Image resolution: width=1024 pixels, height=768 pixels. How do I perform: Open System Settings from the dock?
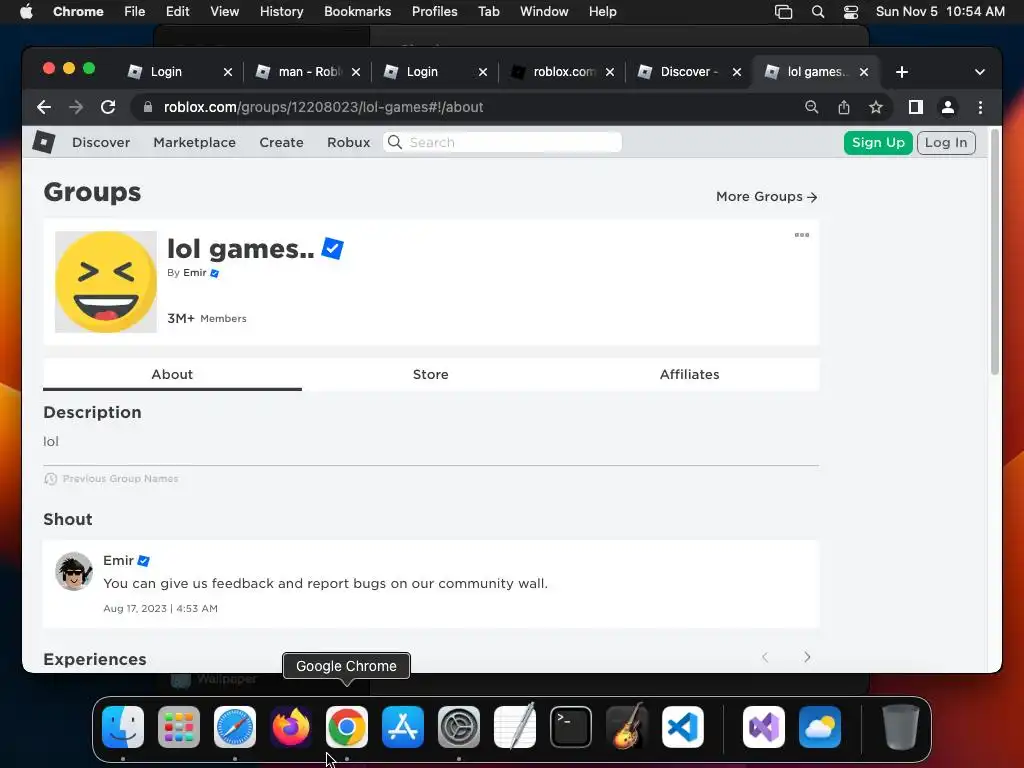click(459, 727)
